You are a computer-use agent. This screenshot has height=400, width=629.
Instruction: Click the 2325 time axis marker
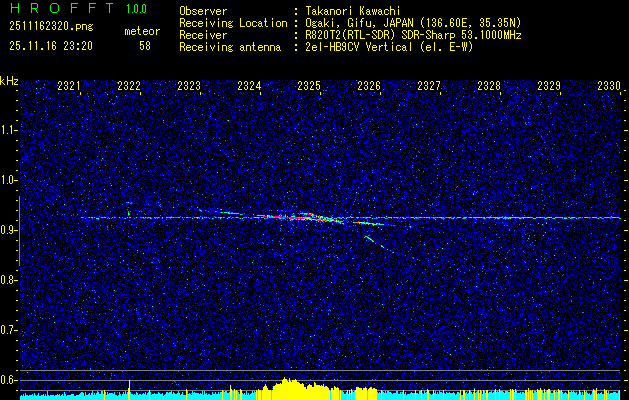[x=309, y=85]
